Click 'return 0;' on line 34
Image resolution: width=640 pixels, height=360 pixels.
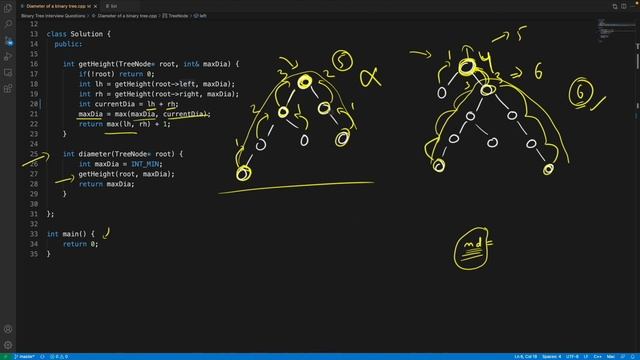(x=80, y=244)
